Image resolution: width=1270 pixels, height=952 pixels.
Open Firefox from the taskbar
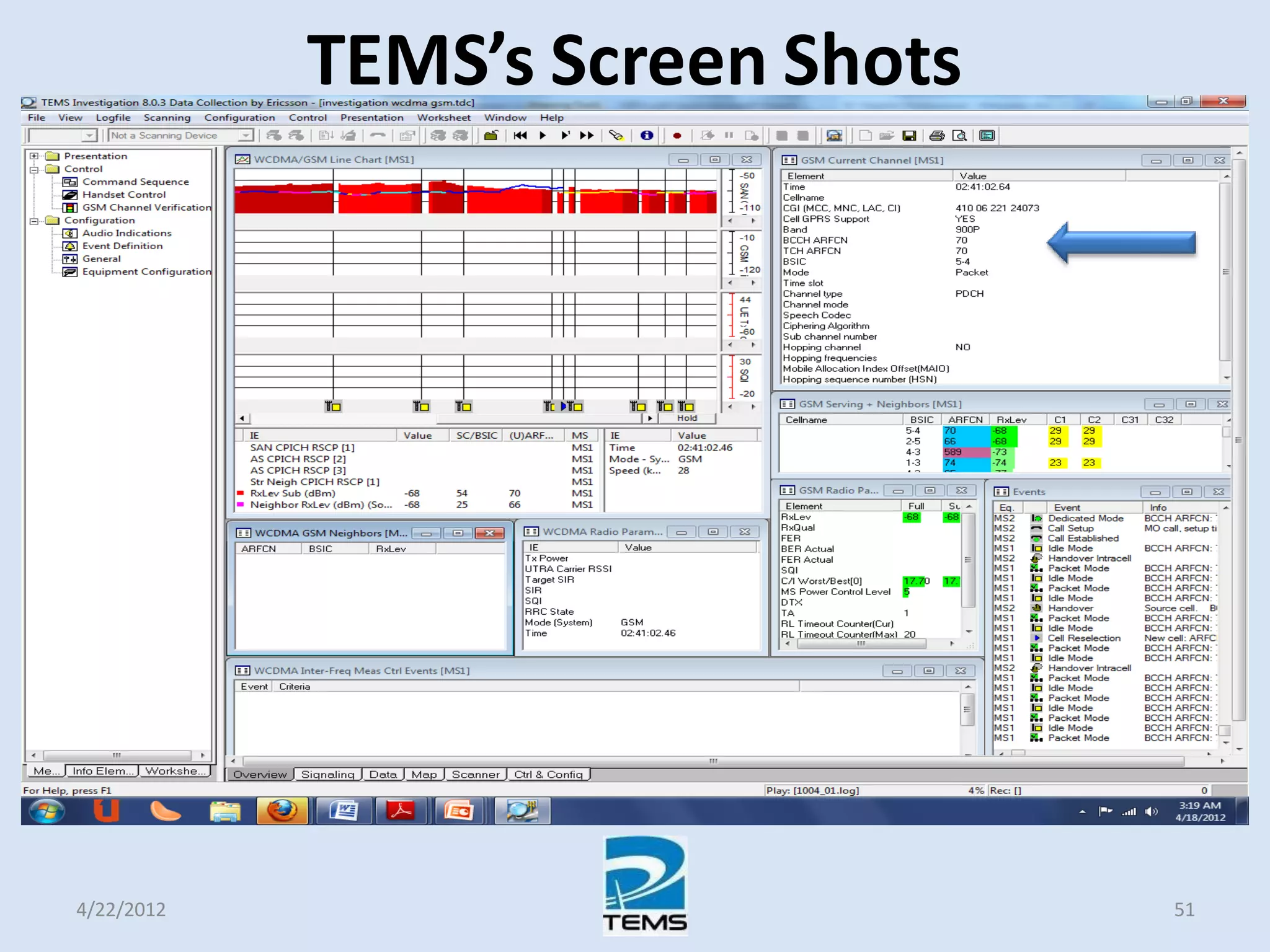[282, 811]
